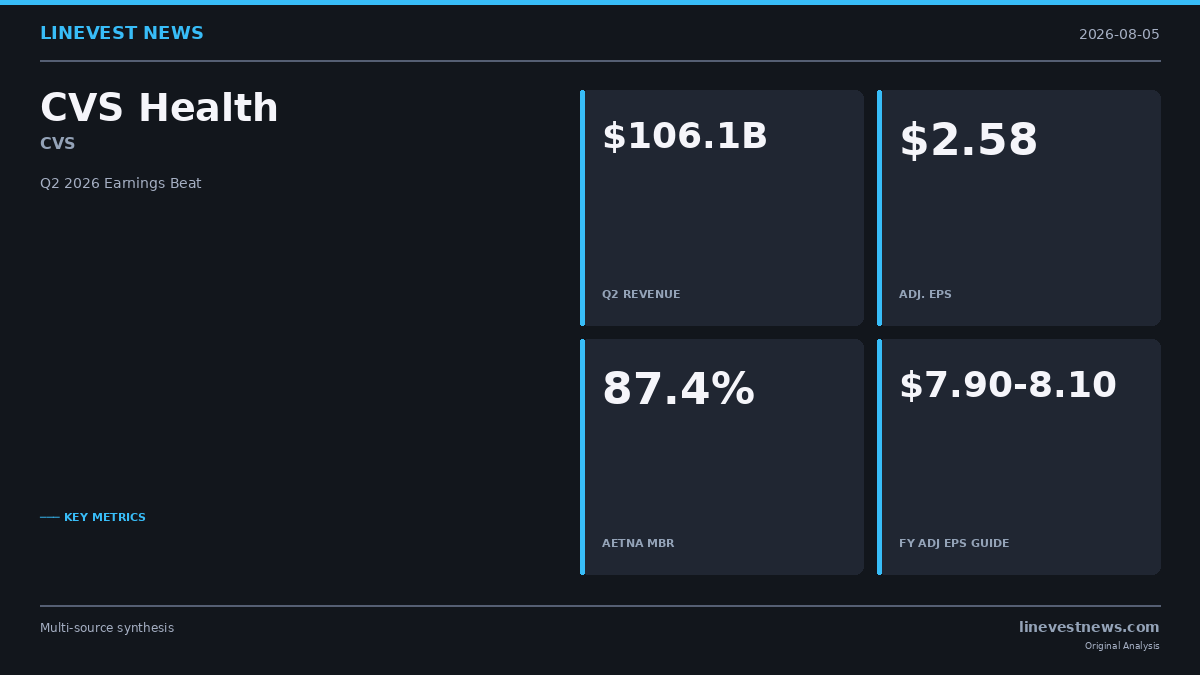Image resolution: width=1200 pixels, height=675 pixels.
Task: Click the LINEVEST NEWS brand title
Action: tap(122, 34)
